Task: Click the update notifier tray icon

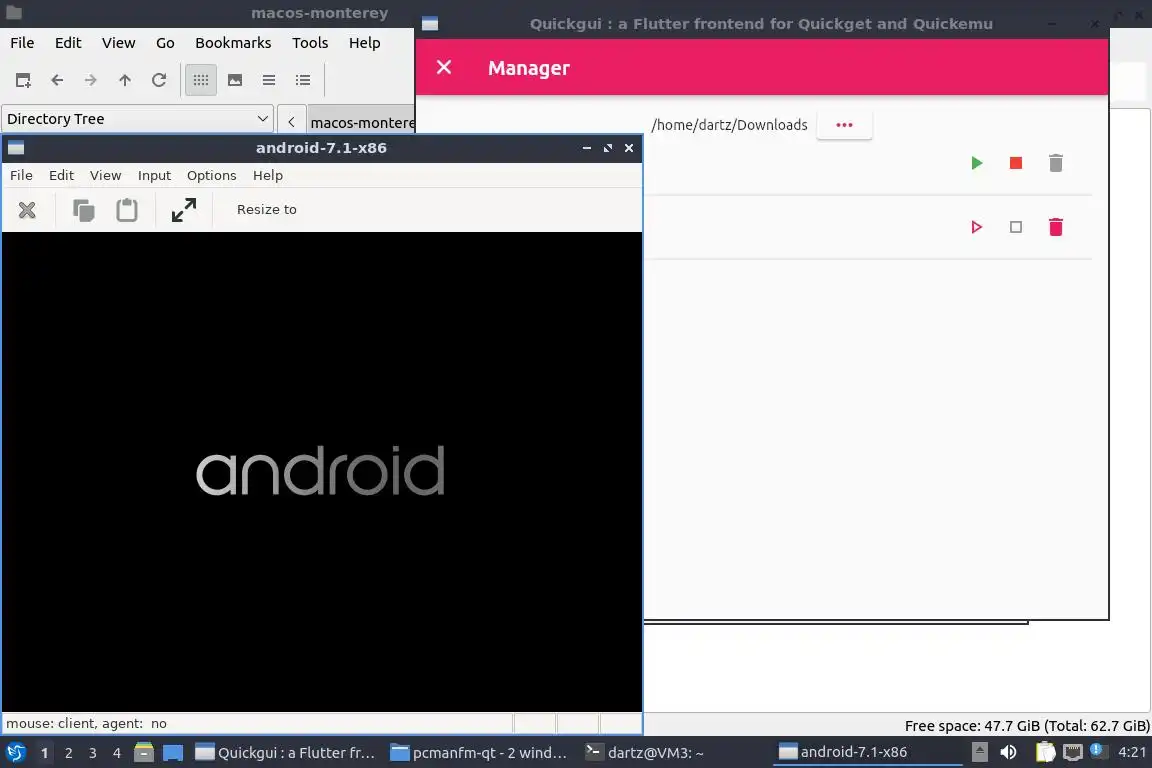Action: 1097,751
